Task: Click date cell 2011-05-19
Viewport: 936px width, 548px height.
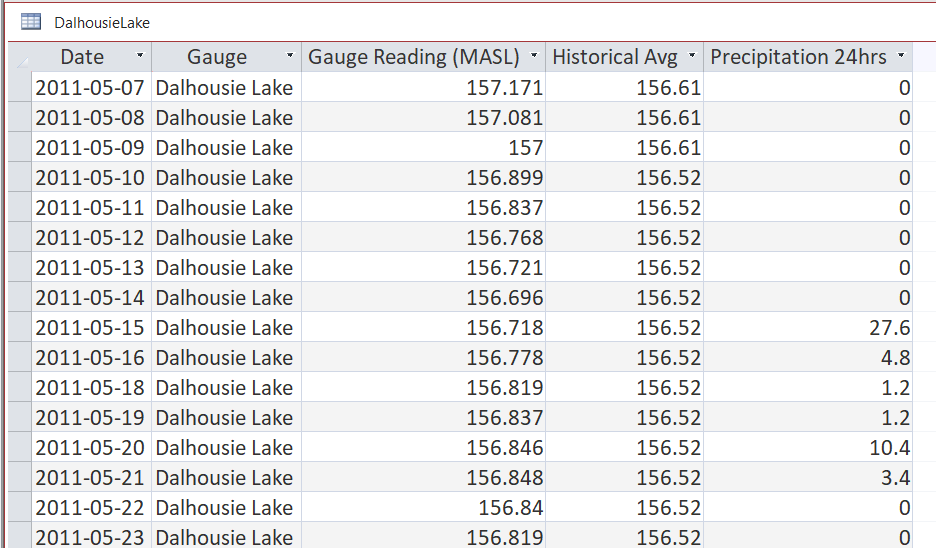Action: [x=90, y=417]
